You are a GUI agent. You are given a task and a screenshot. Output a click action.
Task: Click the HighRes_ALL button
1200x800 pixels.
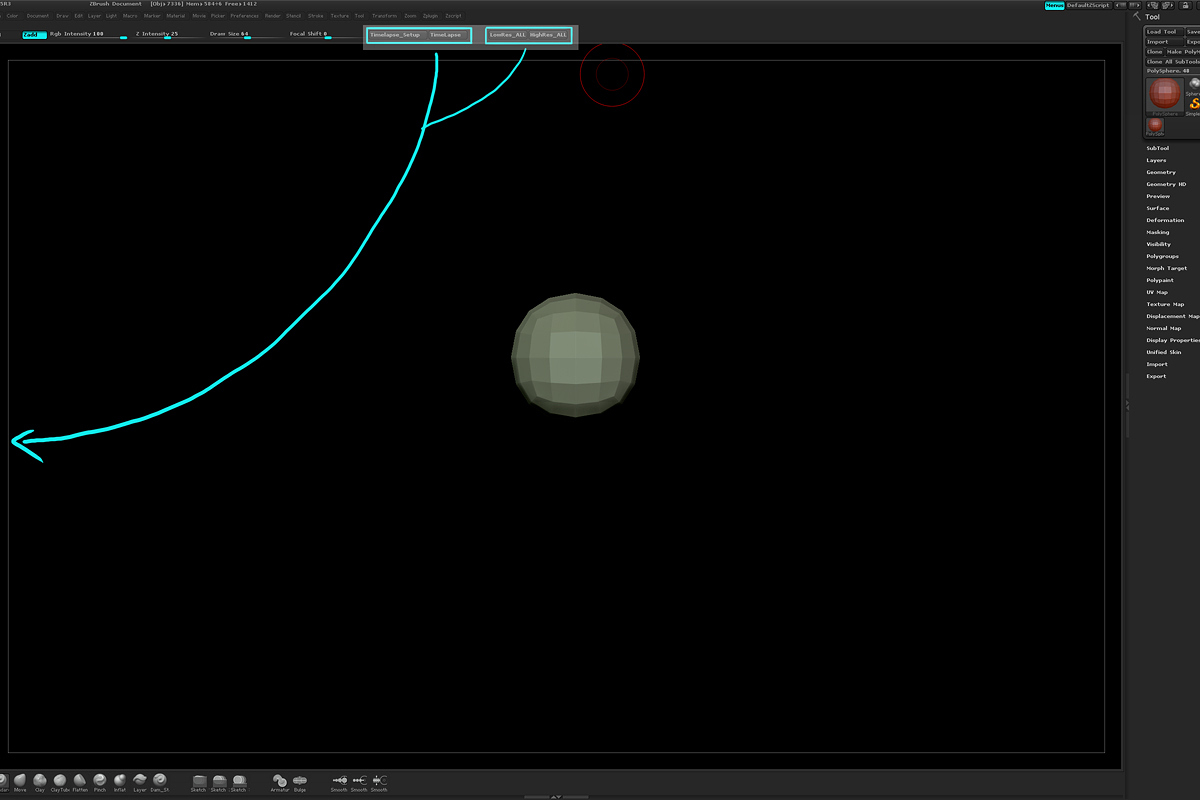[548, 35]
